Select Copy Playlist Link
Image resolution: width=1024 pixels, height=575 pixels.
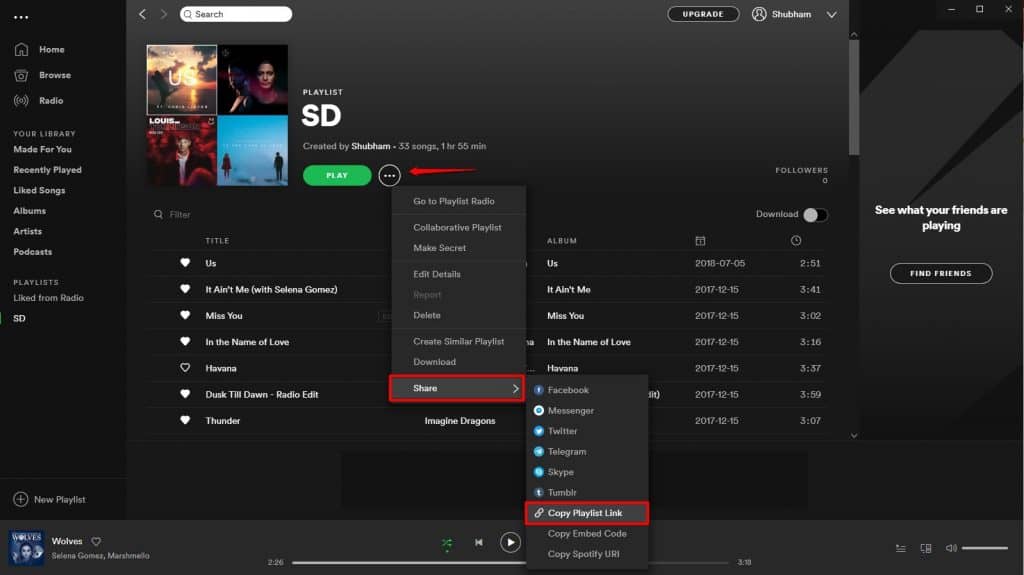(586, 513)
